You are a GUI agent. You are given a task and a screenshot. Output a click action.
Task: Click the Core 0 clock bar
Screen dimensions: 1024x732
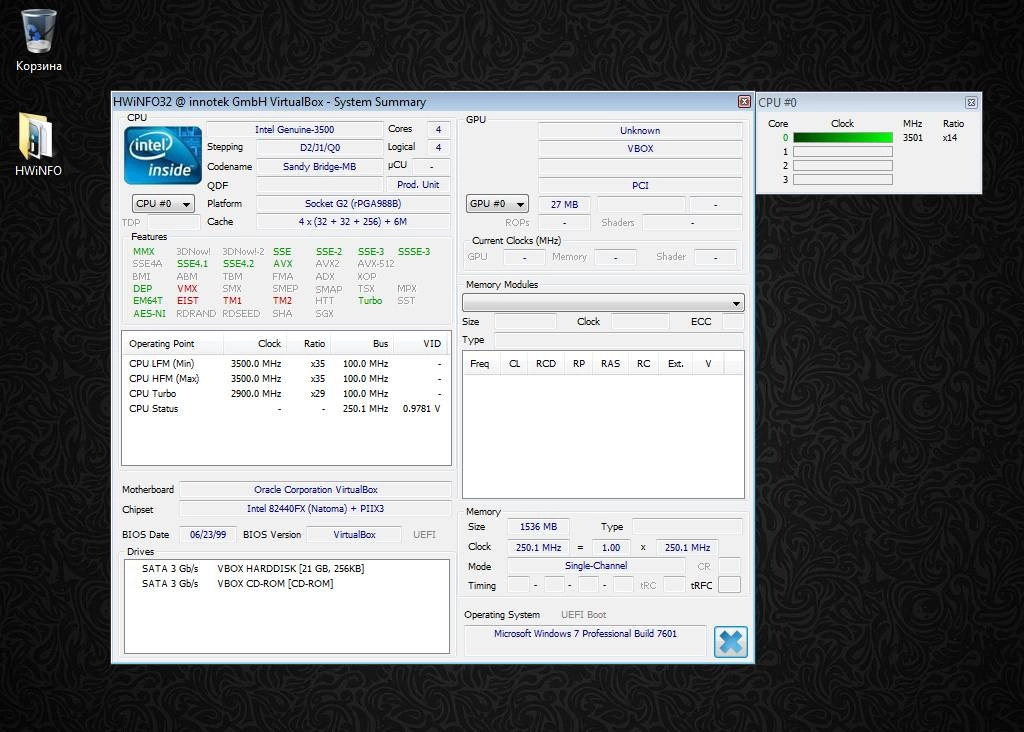click(x=842, y=138)
